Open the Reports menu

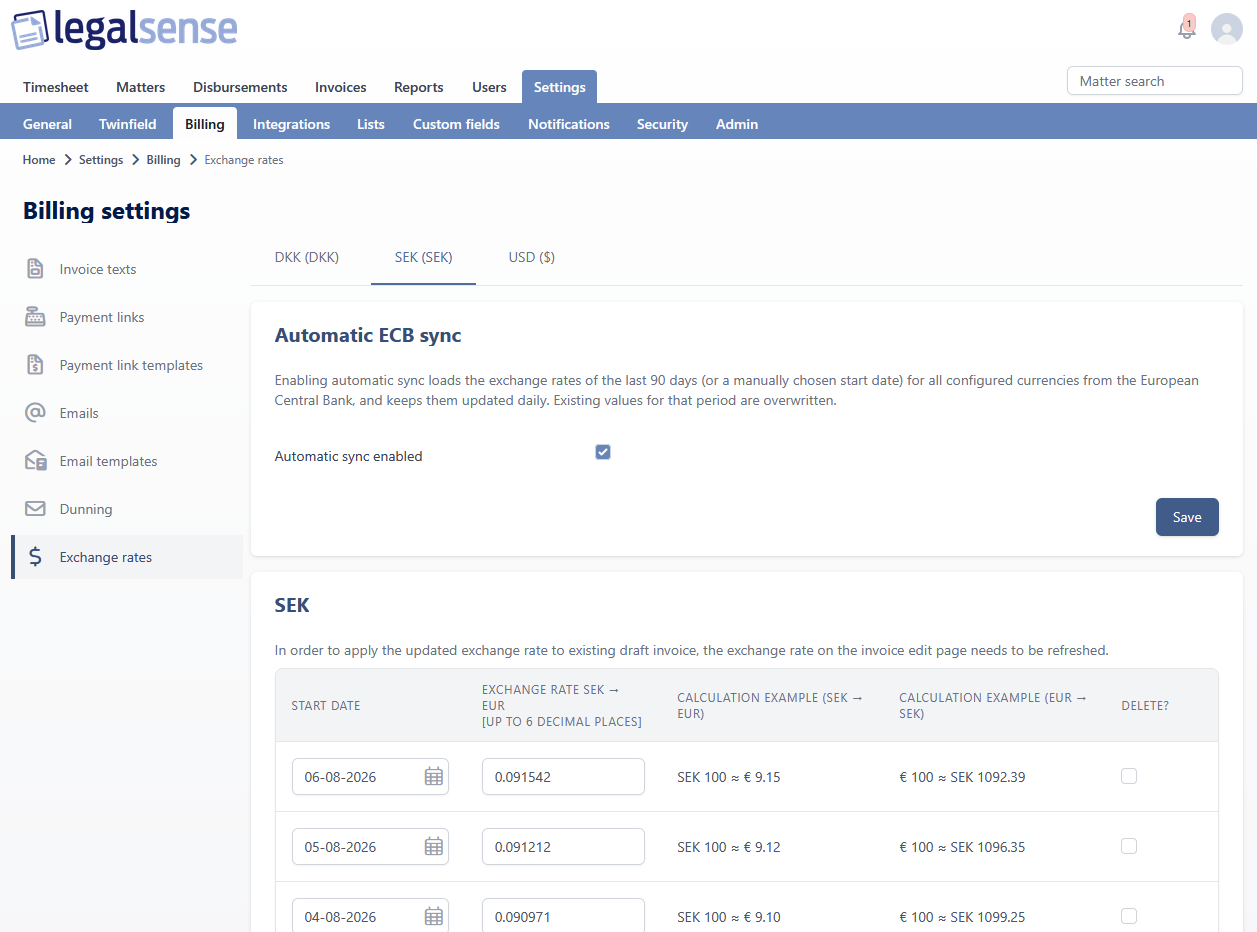coord(419,87)
